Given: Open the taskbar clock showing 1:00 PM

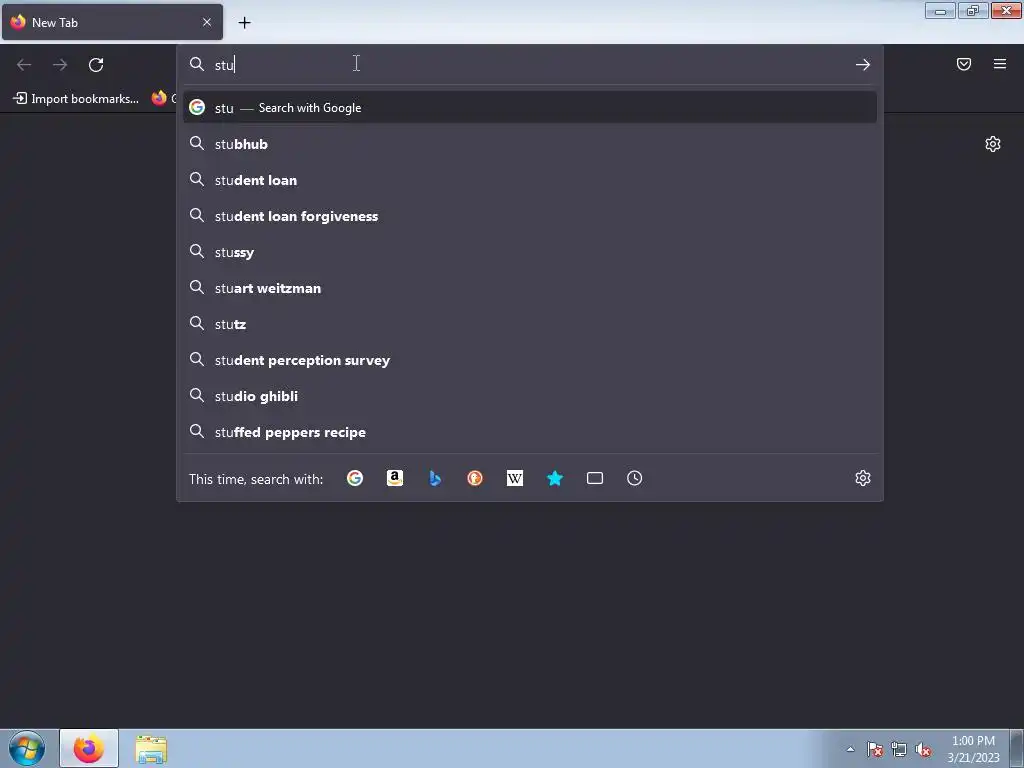Looking at the screenshot, I should (x=973, y=749).
